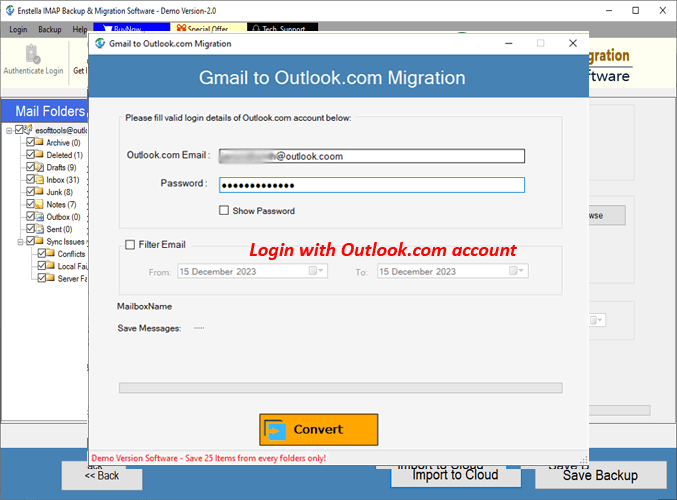
Task: Click the dialog resize grip corner
Action: [x=584, y=460]
